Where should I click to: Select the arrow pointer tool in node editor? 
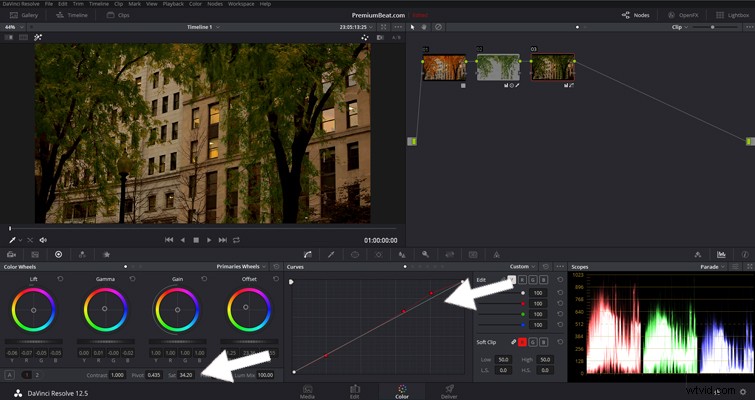(x=412, y=27)
